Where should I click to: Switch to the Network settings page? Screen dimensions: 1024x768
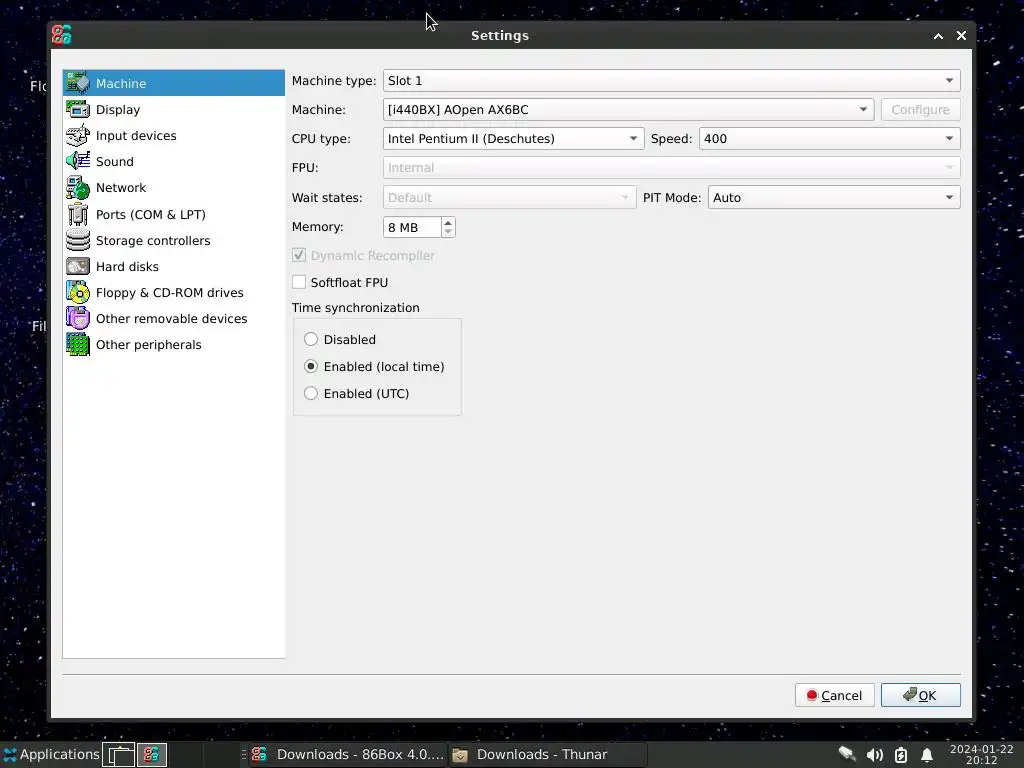click(174, 187)
